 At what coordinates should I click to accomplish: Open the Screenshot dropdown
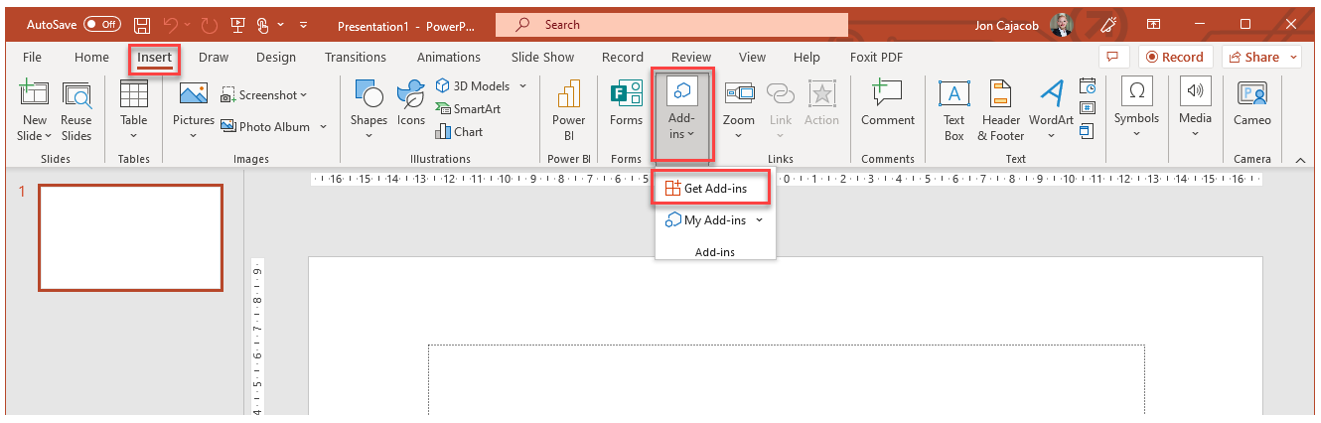(264, 95)
